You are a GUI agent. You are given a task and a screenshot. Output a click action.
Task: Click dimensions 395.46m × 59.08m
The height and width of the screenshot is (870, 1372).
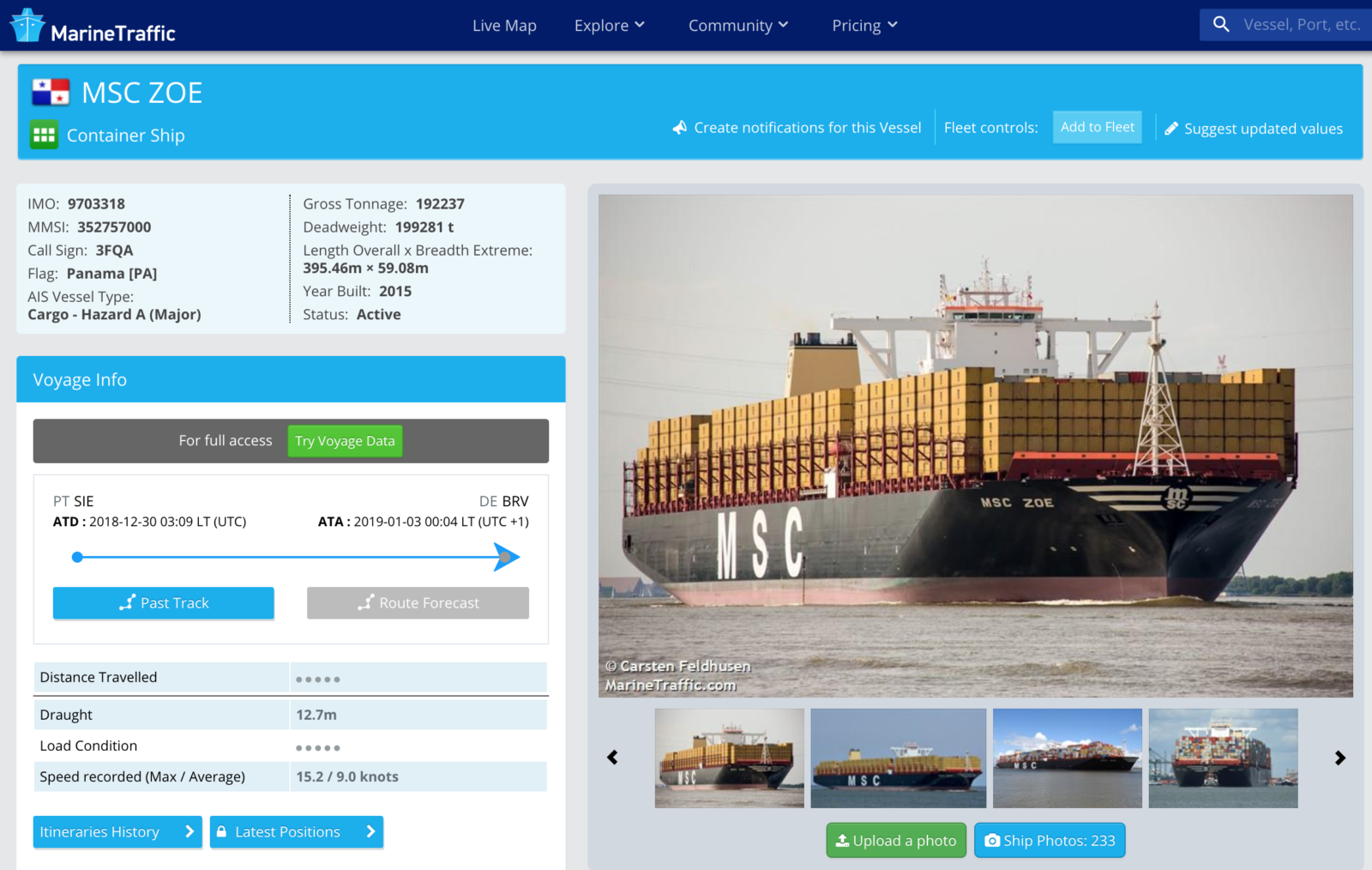tap(365, 268)
